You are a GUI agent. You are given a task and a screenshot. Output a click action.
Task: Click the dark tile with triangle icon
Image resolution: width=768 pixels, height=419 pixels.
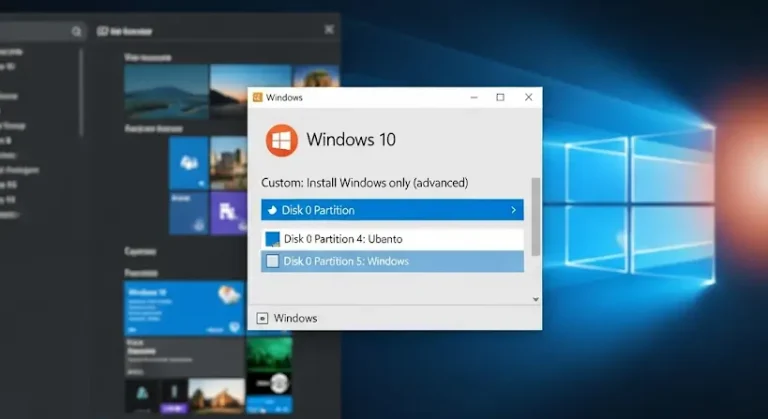142,395
